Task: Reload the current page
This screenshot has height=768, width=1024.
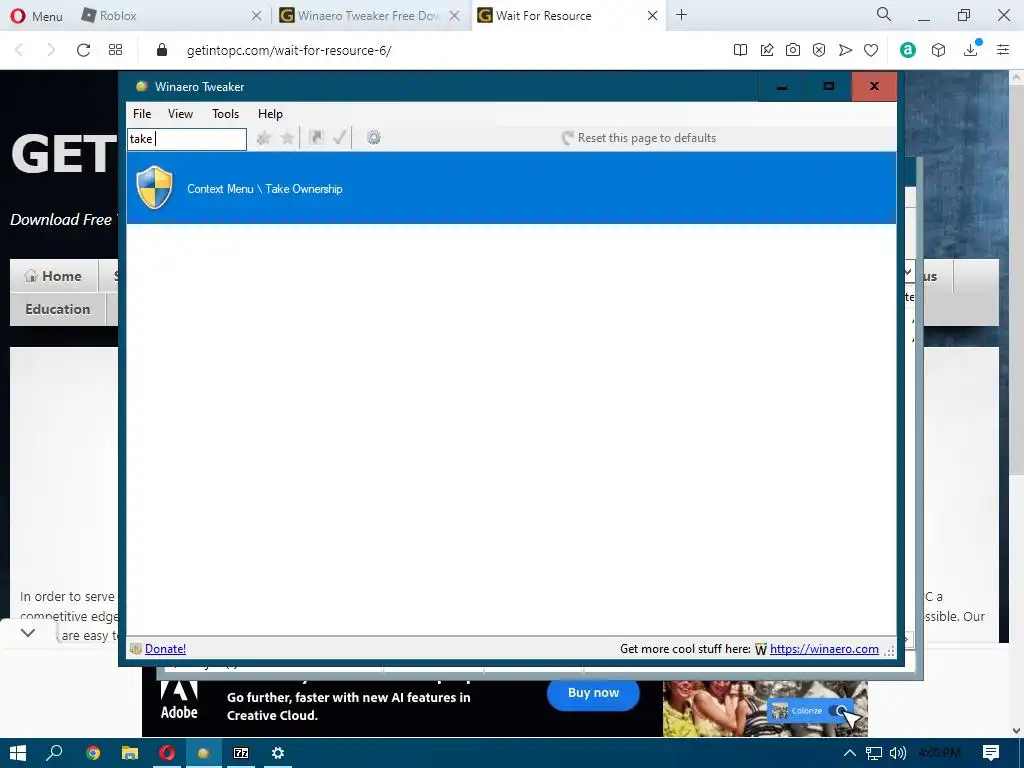Action: 83,50
